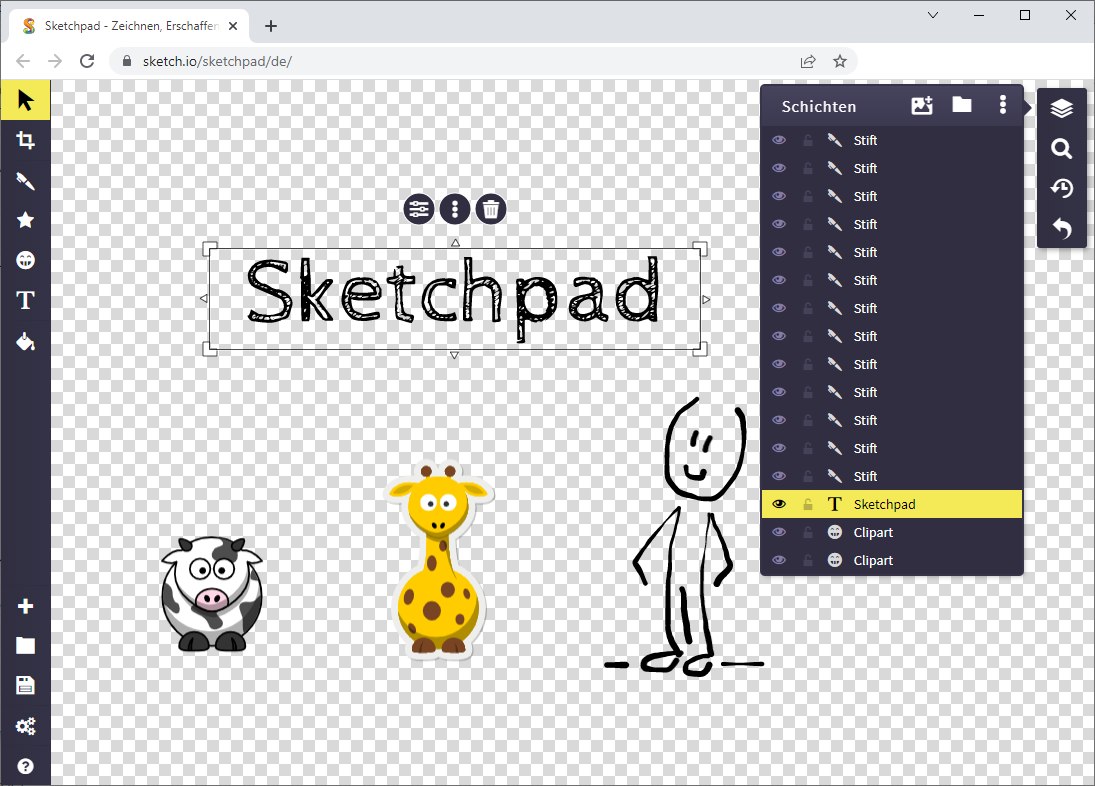Select the Fill bucket tool
Viewport: 1095px width, 786px height.
(x=25, y=341)
